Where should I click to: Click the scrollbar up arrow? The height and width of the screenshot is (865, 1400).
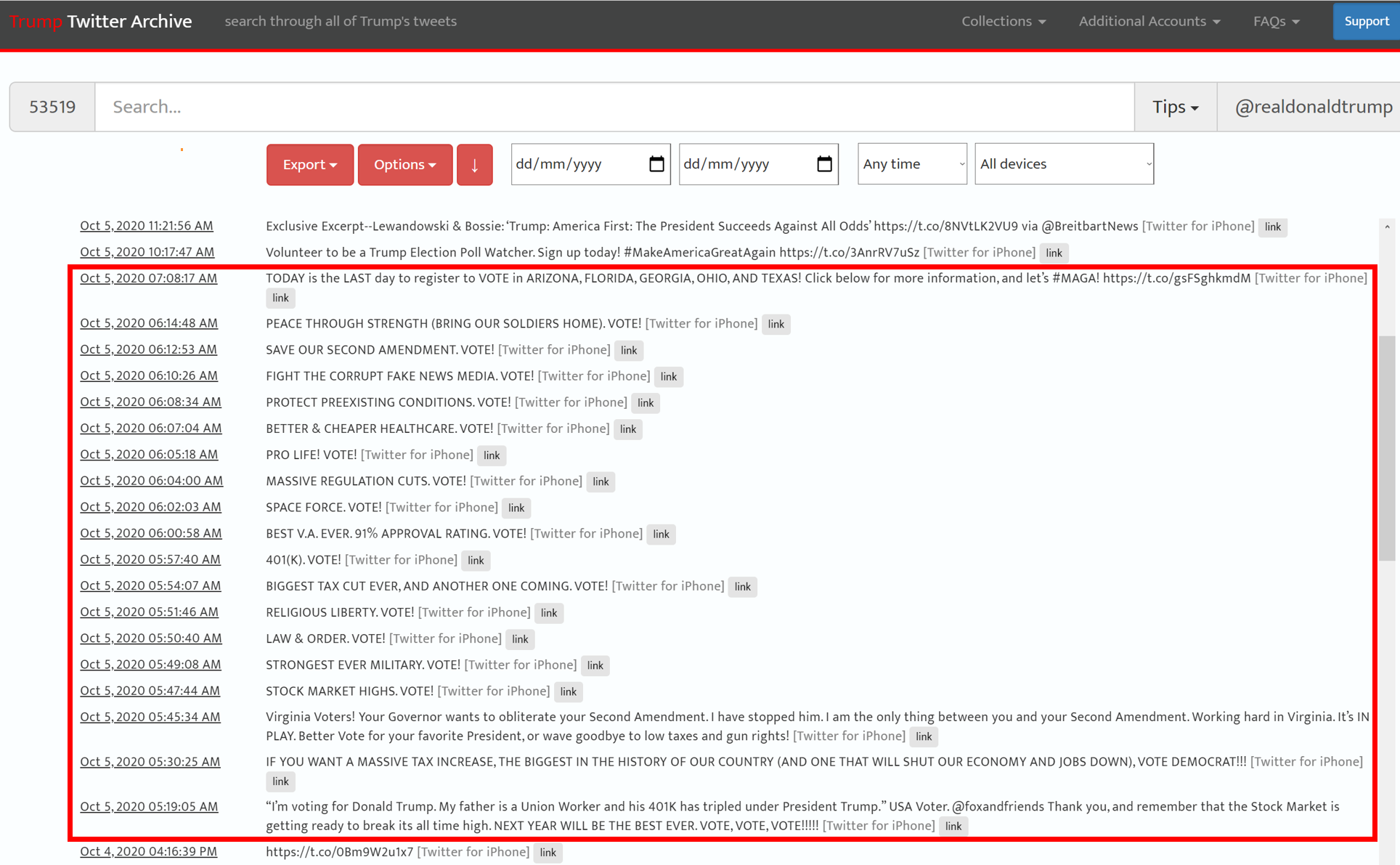pos(1387,227)
